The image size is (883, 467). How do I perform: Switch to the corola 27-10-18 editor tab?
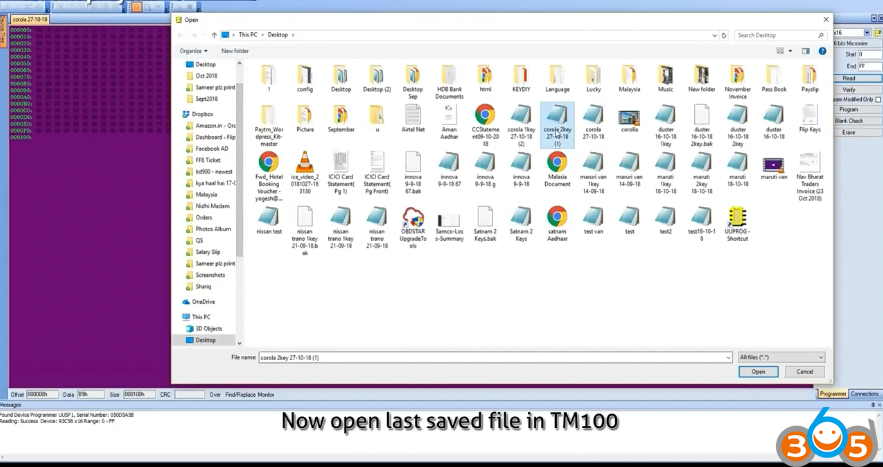[29, 19]
